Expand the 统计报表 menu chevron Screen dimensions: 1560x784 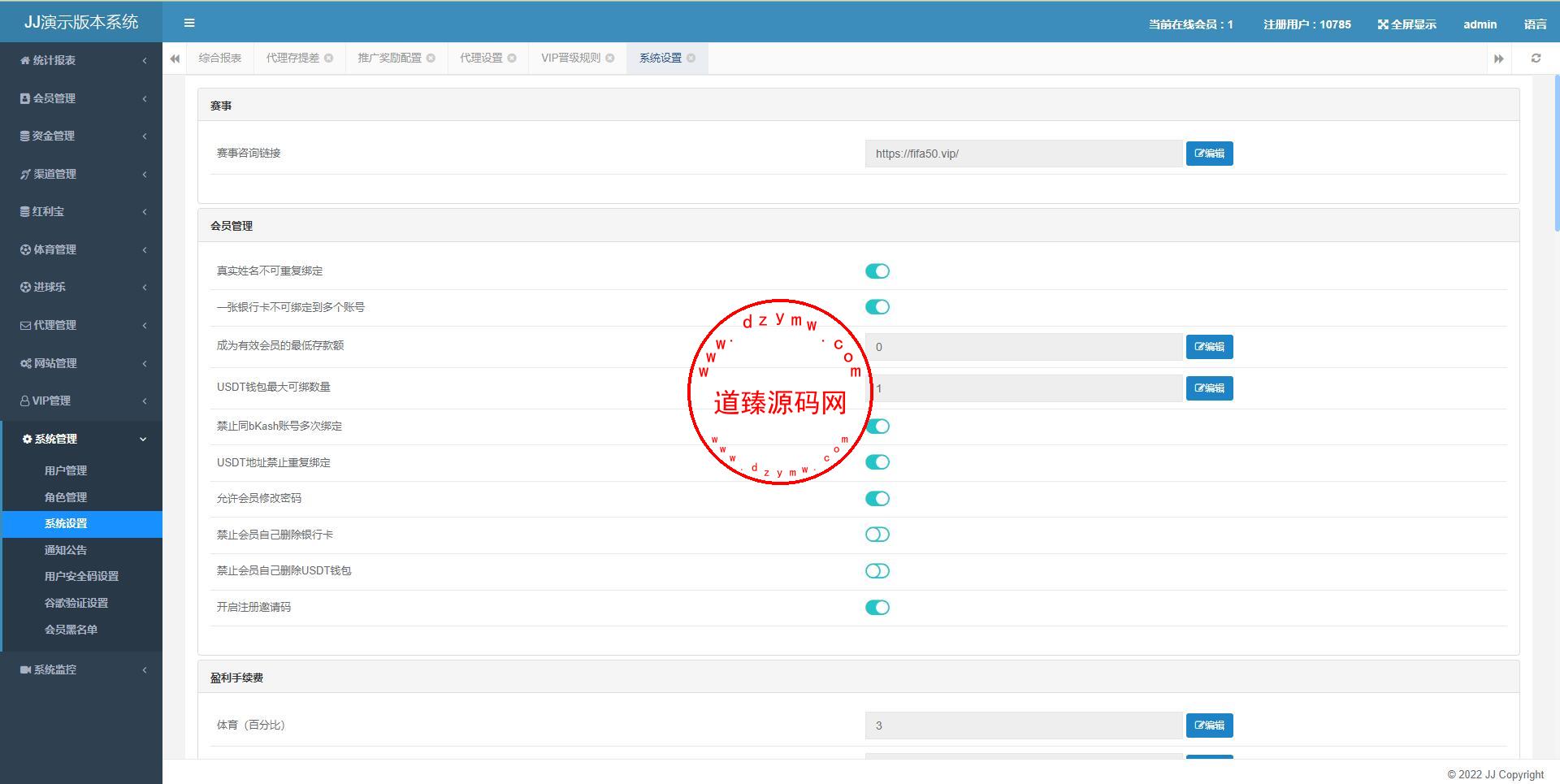coord(145,60)
